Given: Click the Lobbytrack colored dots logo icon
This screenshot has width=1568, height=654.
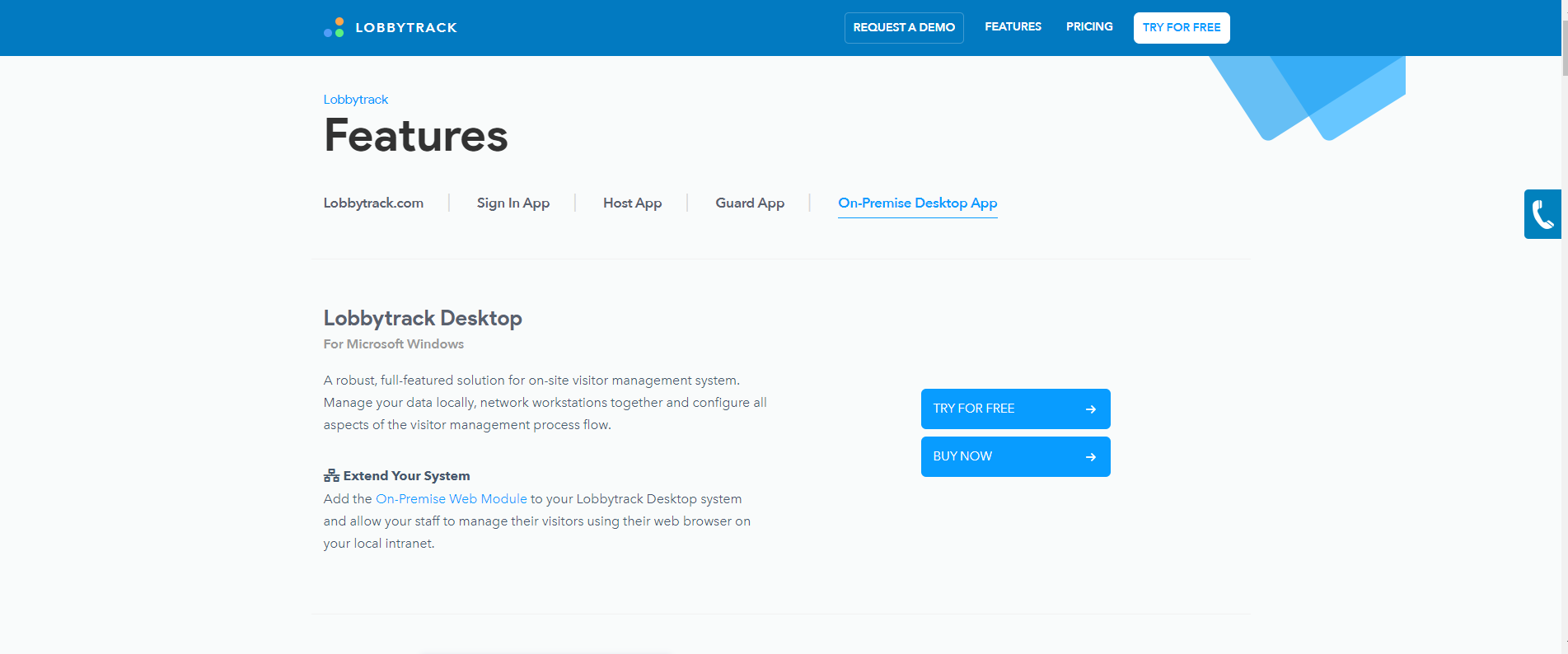Looking at the screenshot, I should click(x=334, y=27).
